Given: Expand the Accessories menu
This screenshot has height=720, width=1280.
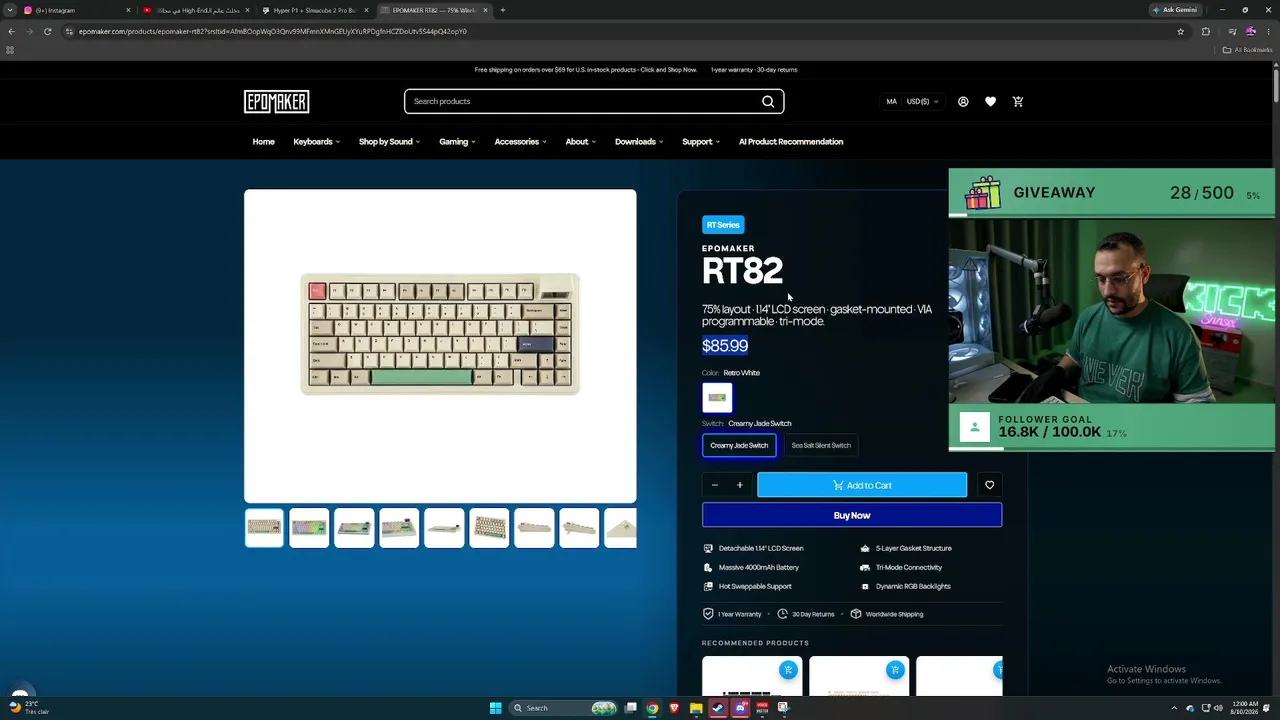Looking at the screenshot, I should coord(520,142).
